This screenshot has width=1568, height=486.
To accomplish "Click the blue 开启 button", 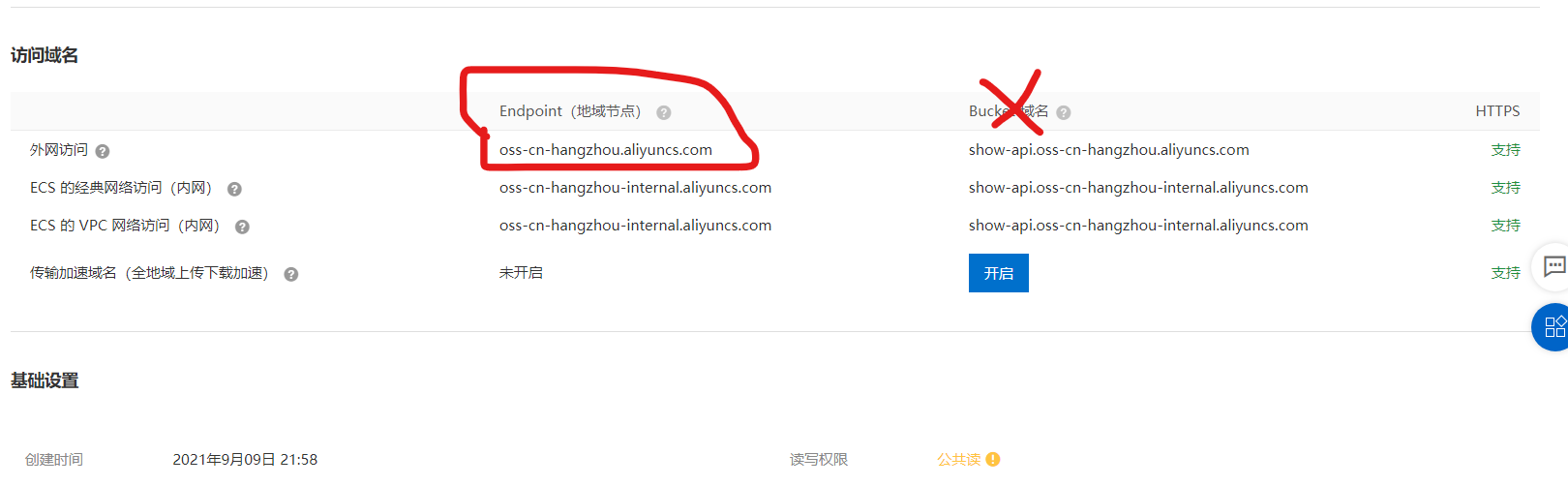I will coord(998,273).
